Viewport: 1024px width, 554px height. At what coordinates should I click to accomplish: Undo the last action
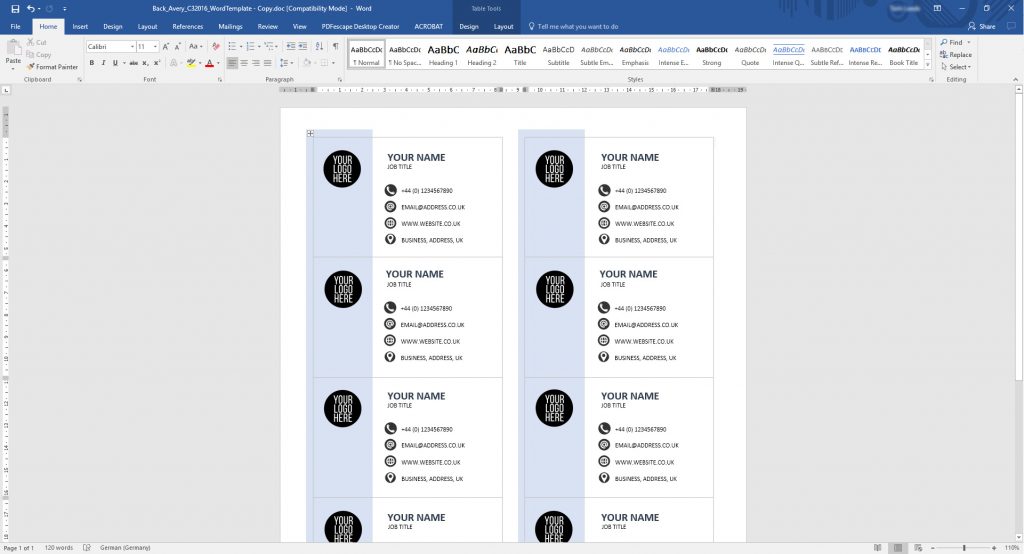pyautogui.click(x=31, y=8)
